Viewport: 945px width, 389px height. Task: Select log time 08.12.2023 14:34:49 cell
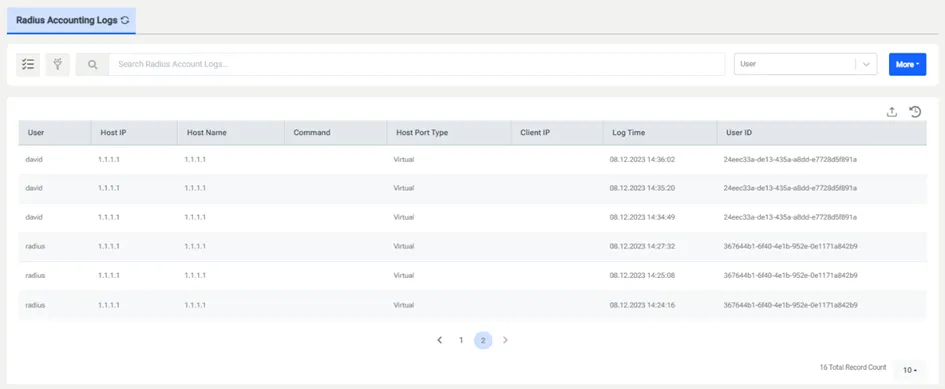[x=642, y=217]
